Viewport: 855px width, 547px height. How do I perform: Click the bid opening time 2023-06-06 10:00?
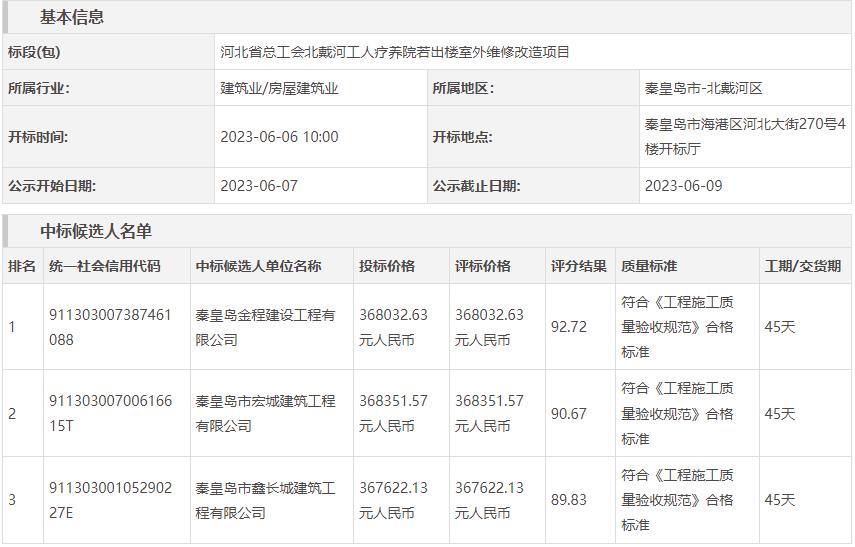(279, 137)
